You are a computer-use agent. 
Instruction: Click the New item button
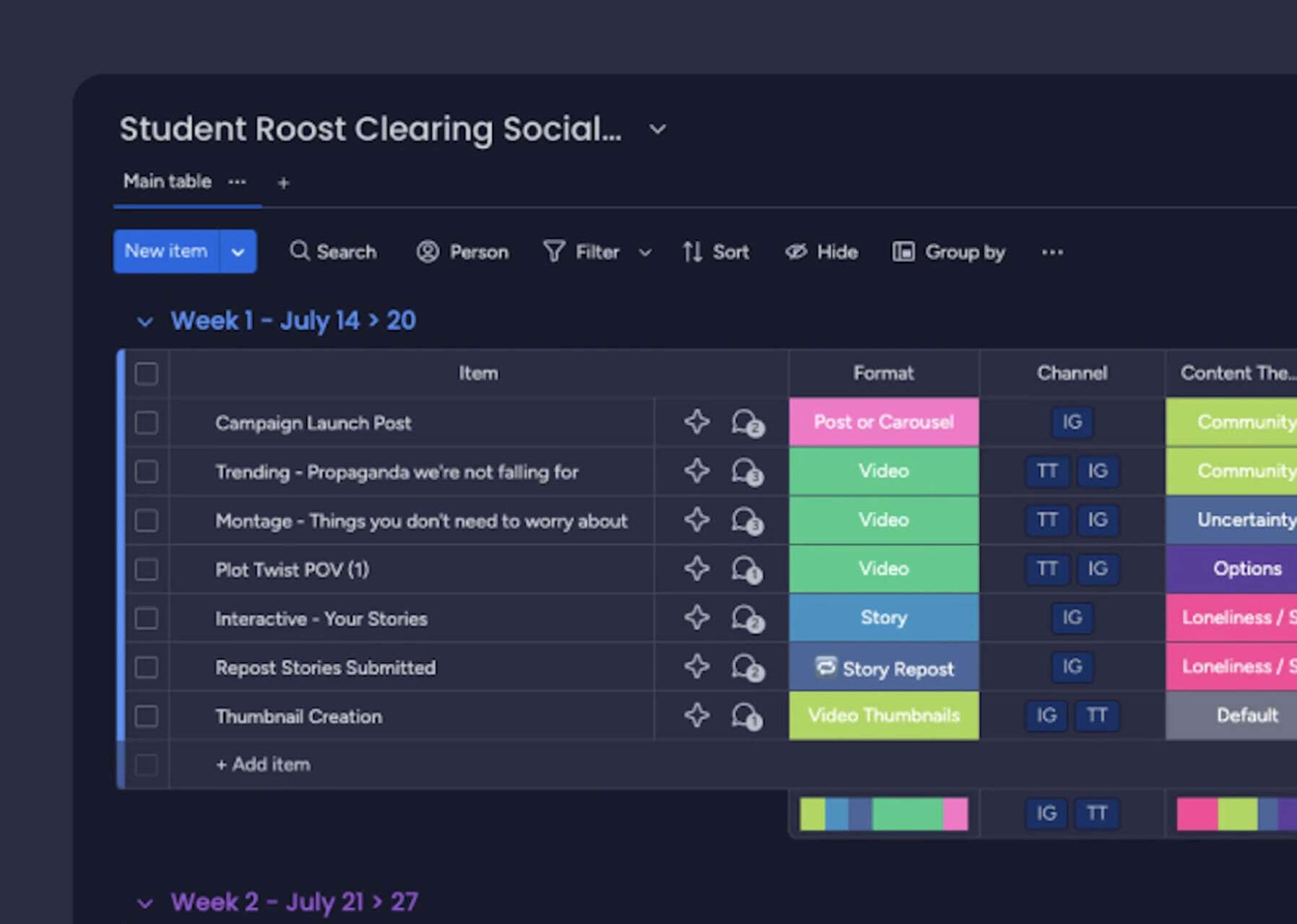coord(166,251)
